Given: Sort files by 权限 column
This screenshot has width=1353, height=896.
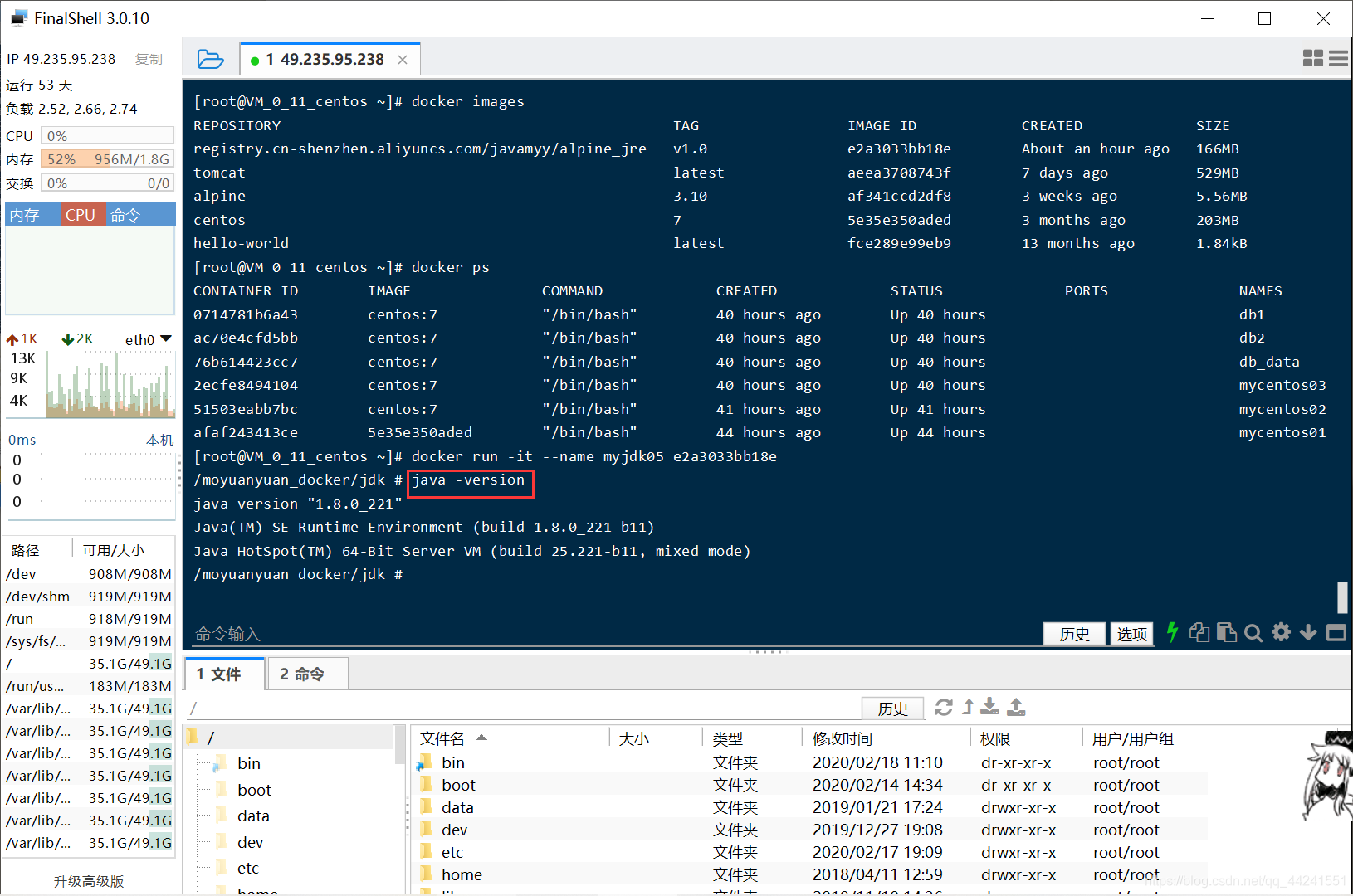Looking at the screenshot, I should point(1026,738).
